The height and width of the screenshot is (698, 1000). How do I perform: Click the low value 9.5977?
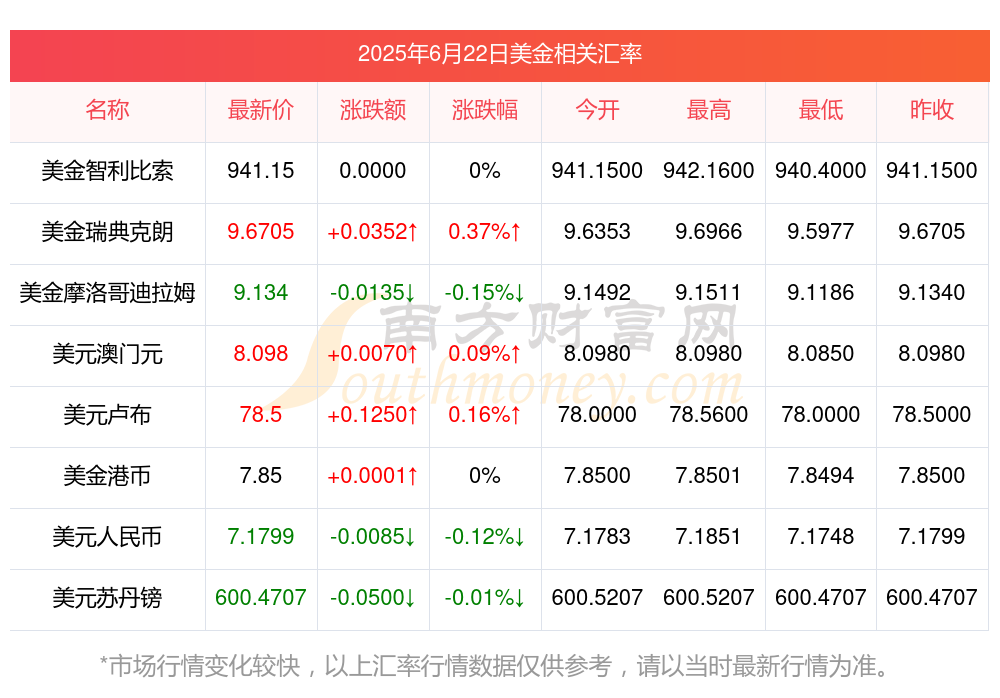pos(821,232)
